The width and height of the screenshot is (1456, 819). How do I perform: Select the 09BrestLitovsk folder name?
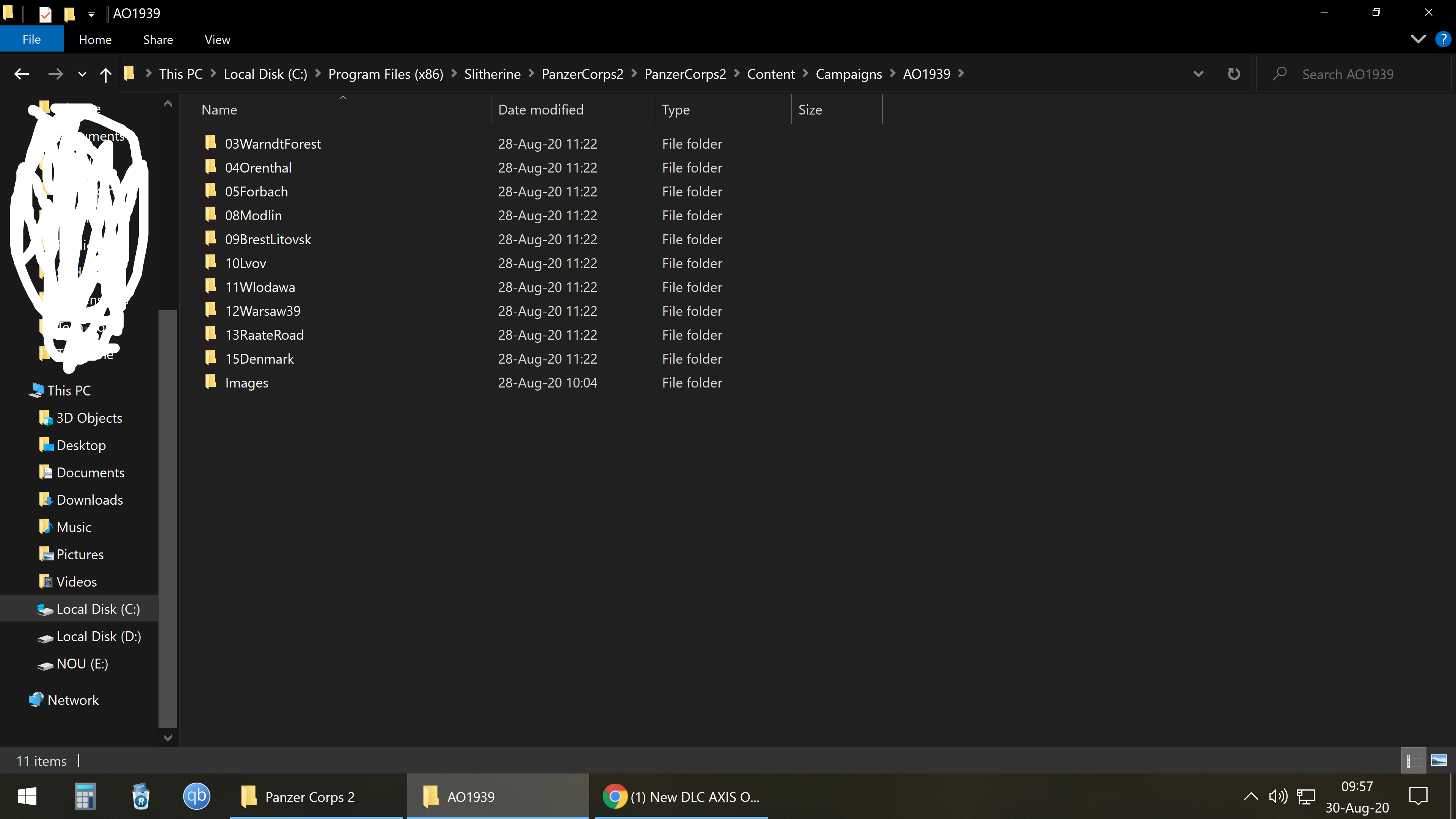pos(268,239)
